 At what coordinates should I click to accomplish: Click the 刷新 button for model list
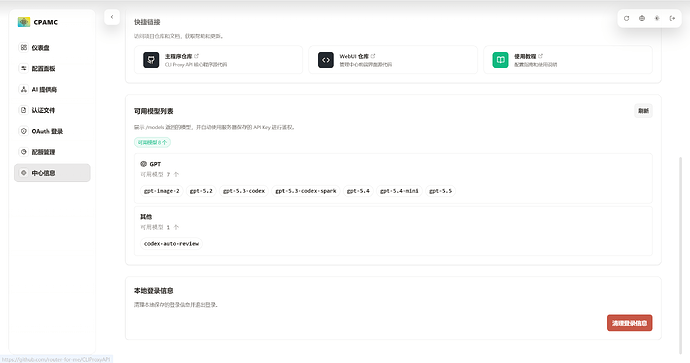coord(643,111)
